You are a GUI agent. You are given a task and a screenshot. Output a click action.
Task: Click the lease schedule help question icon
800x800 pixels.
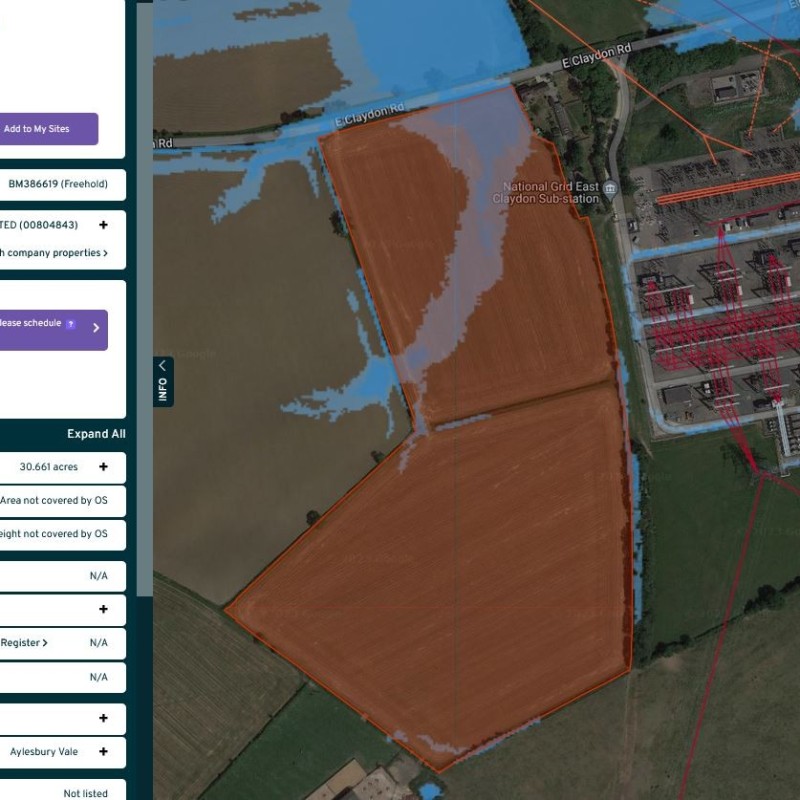70,324
